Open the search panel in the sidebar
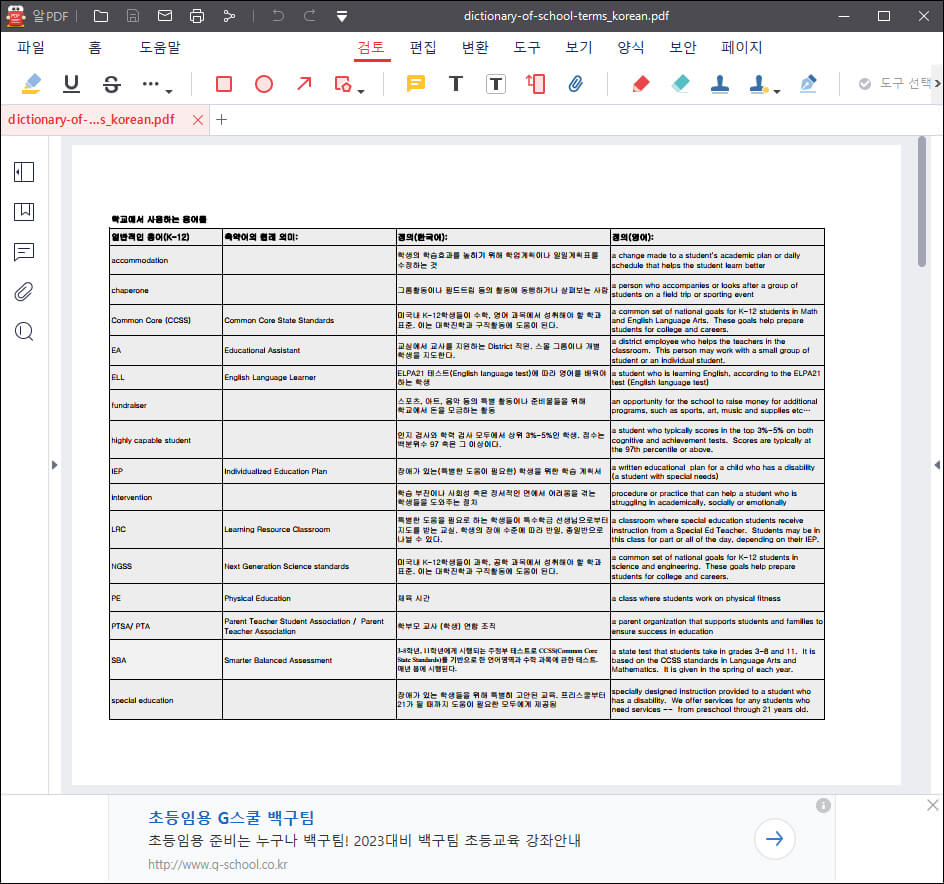This screenshot has width=944, height=884. [24, 331]
